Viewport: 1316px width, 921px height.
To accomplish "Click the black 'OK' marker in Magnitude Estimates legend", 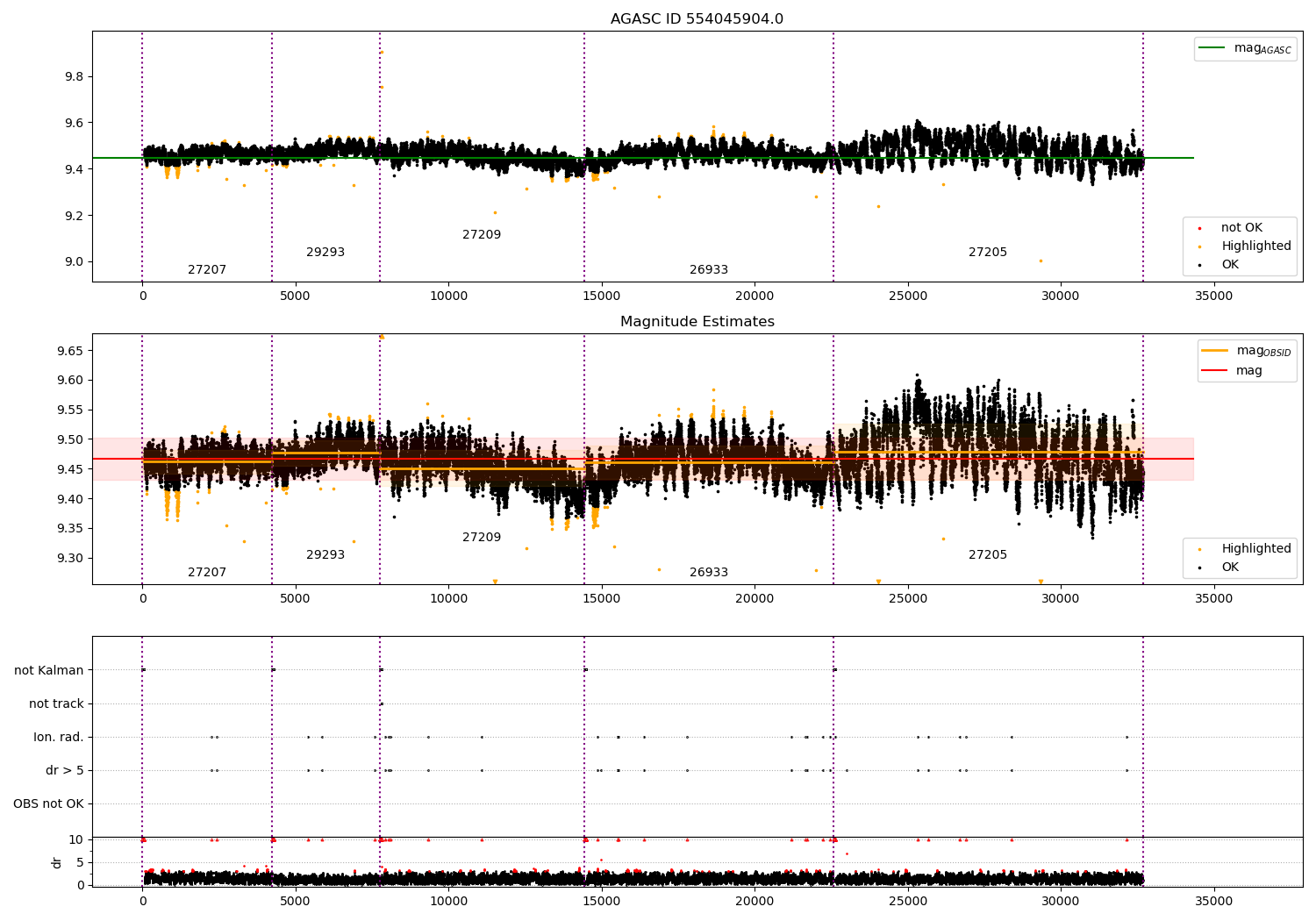I will [x=1199, y=568].
